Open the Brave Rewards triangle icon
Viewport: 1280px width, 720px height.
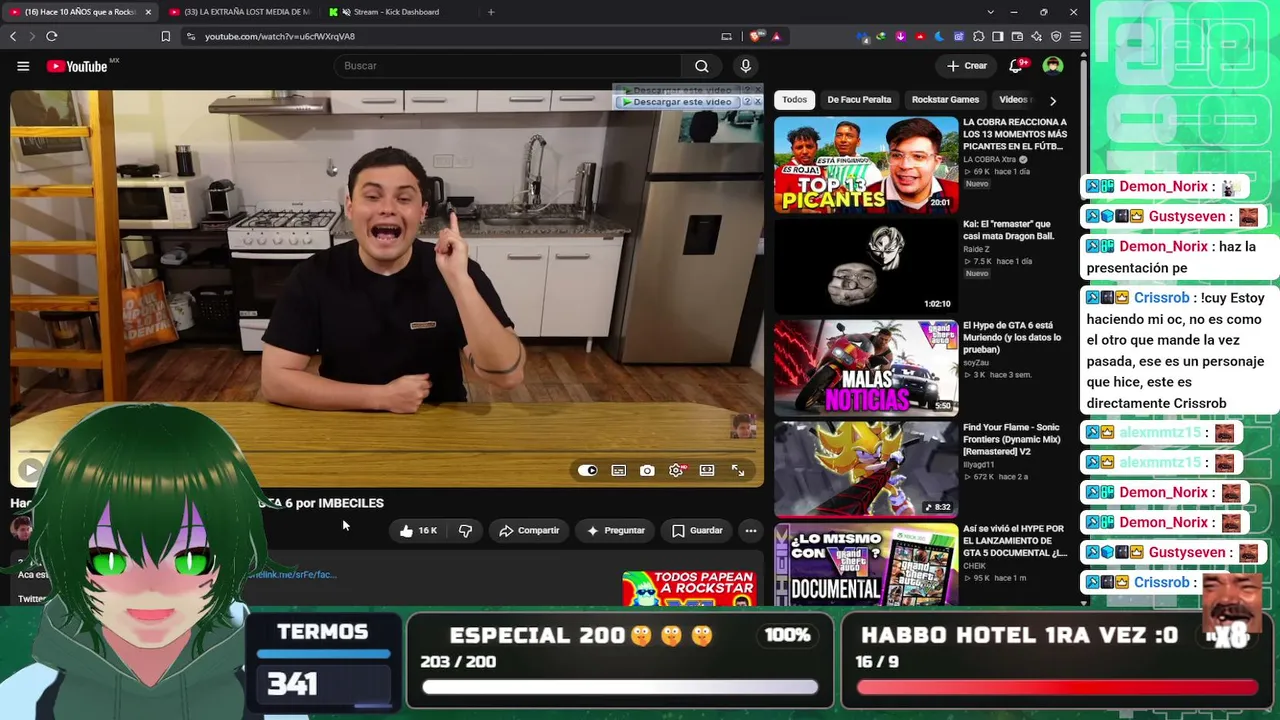point(776,36)
